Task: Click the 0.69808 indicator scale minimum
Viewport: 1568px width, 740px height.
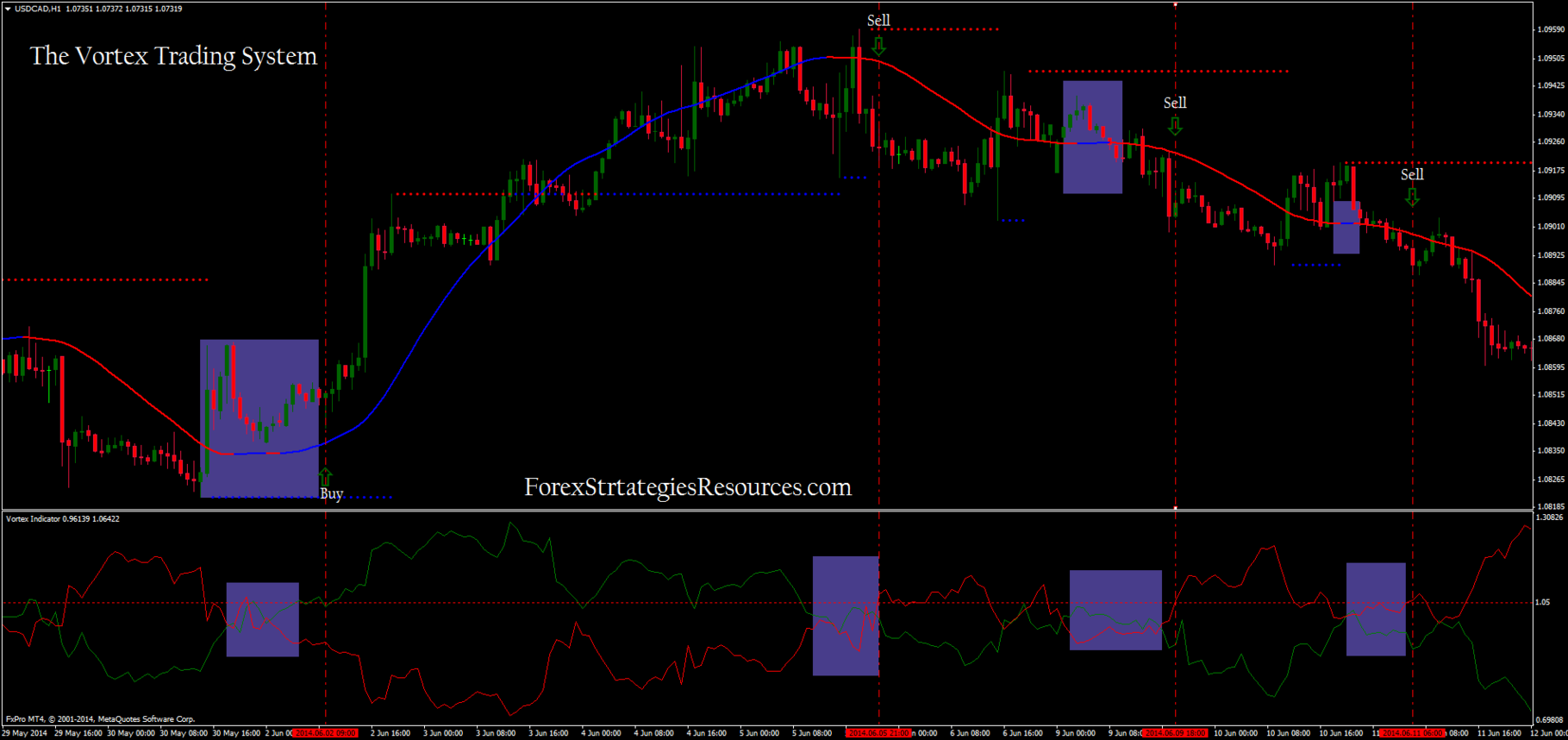Action: [1551, 719]
